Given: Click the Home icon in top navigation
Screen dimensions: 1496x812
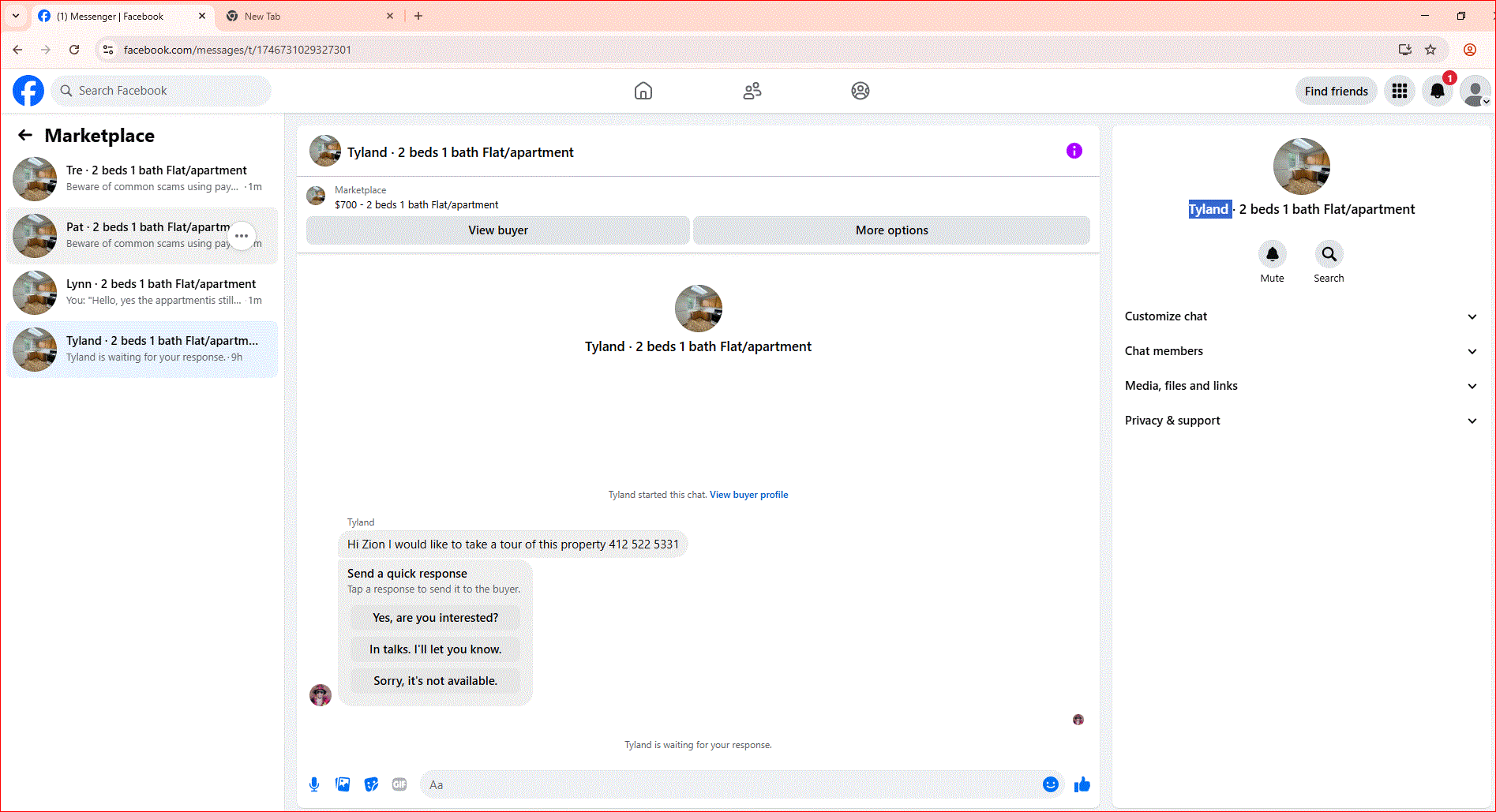Looking at the screenshot, I should tap(643, 91).
